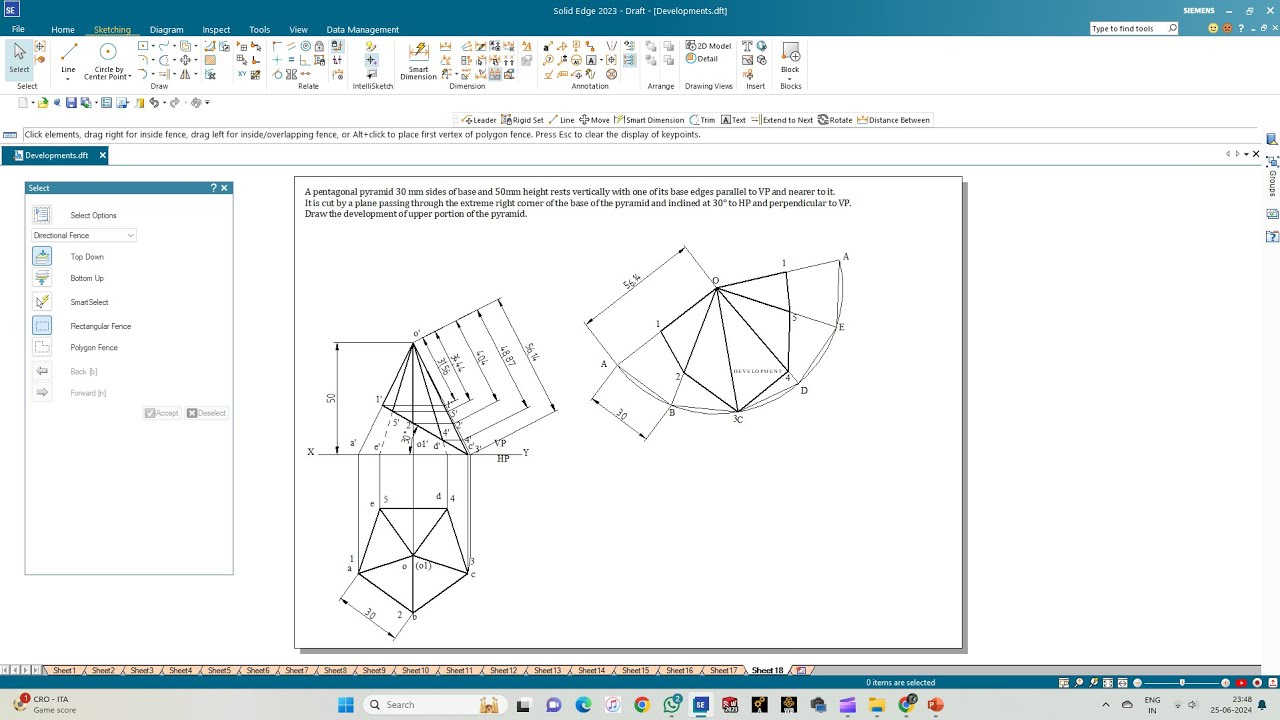Viewport: 1280px width, 720px height.
Task: Select the Rotate shortcut command
Action: point(835,120)
